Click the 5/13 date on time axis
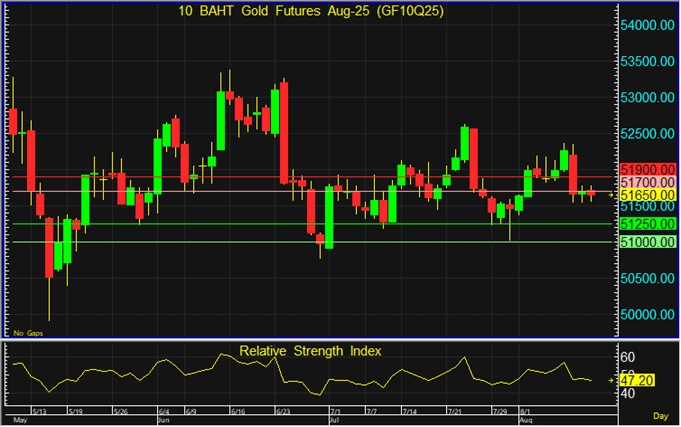This screenshot has height=427, width=681. click(40, 412)
